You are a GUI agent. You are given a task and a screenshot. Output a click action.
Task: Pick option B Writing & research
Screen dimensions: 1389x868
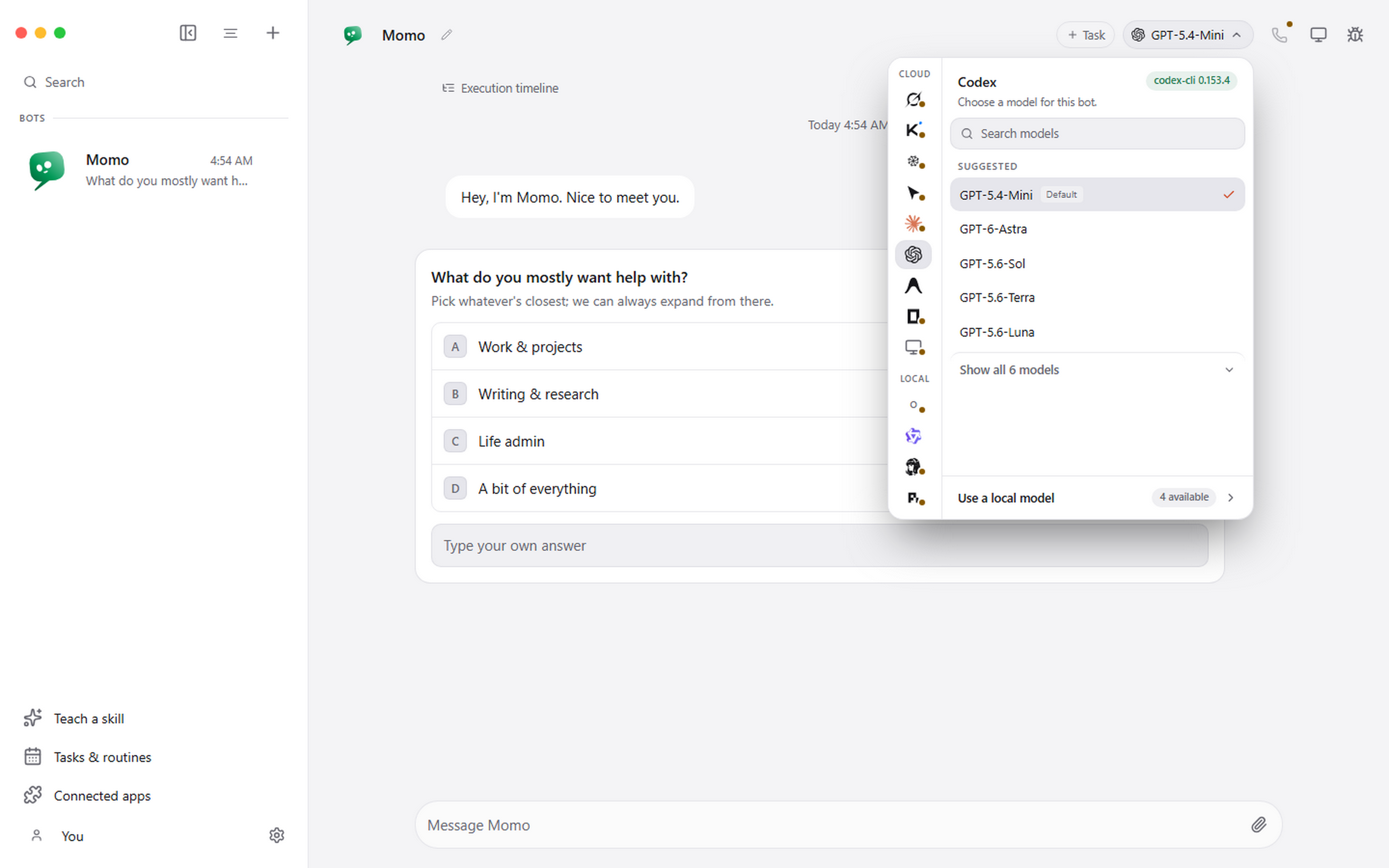(x=660, y=394)
